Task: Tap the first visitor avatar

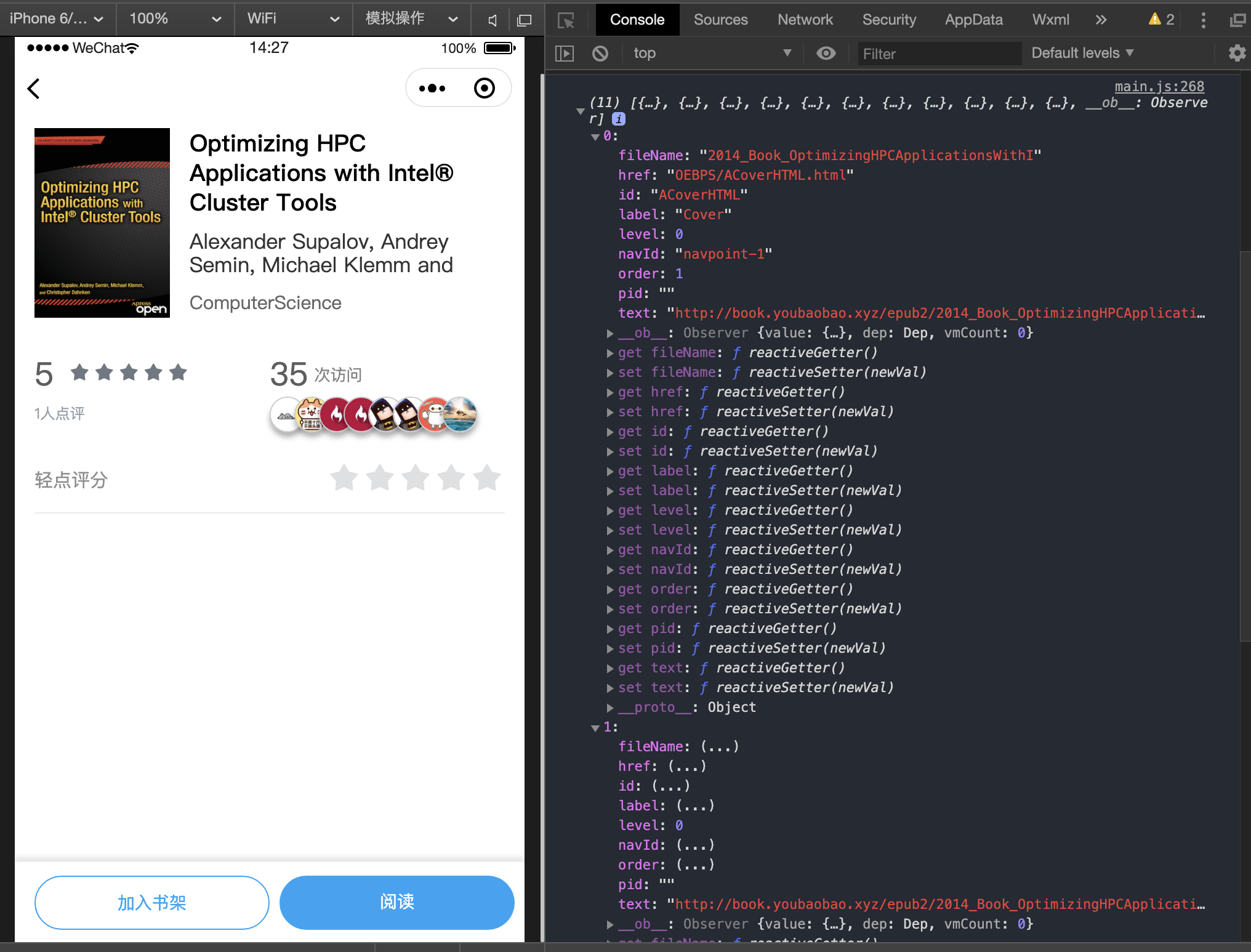Action: point(286,415)
